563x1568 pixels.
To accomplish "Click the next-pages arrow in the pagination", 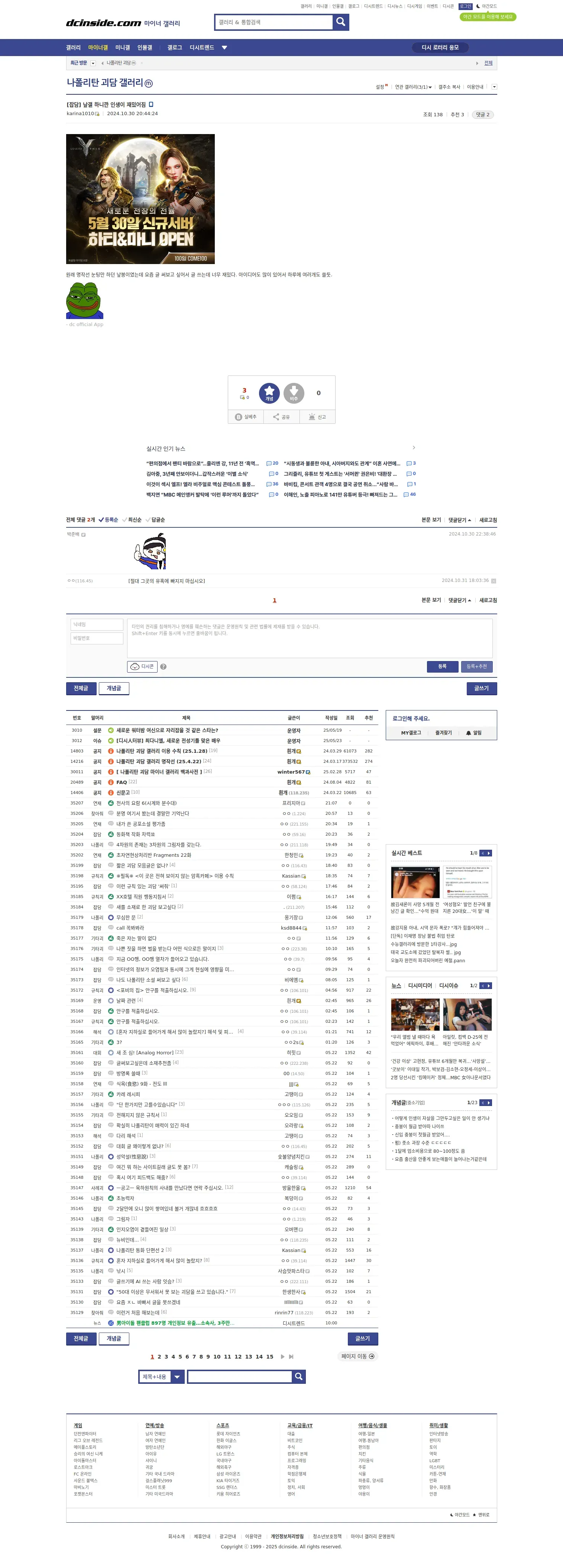I will [283, 1356].
